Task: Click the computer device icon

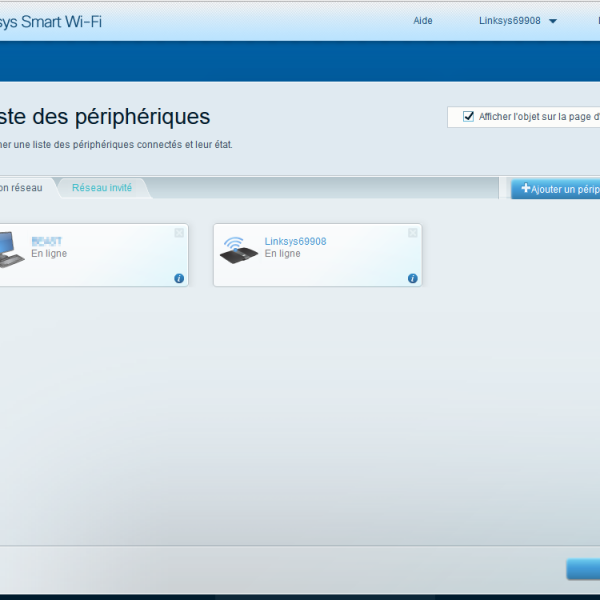Action: [10, 248]
